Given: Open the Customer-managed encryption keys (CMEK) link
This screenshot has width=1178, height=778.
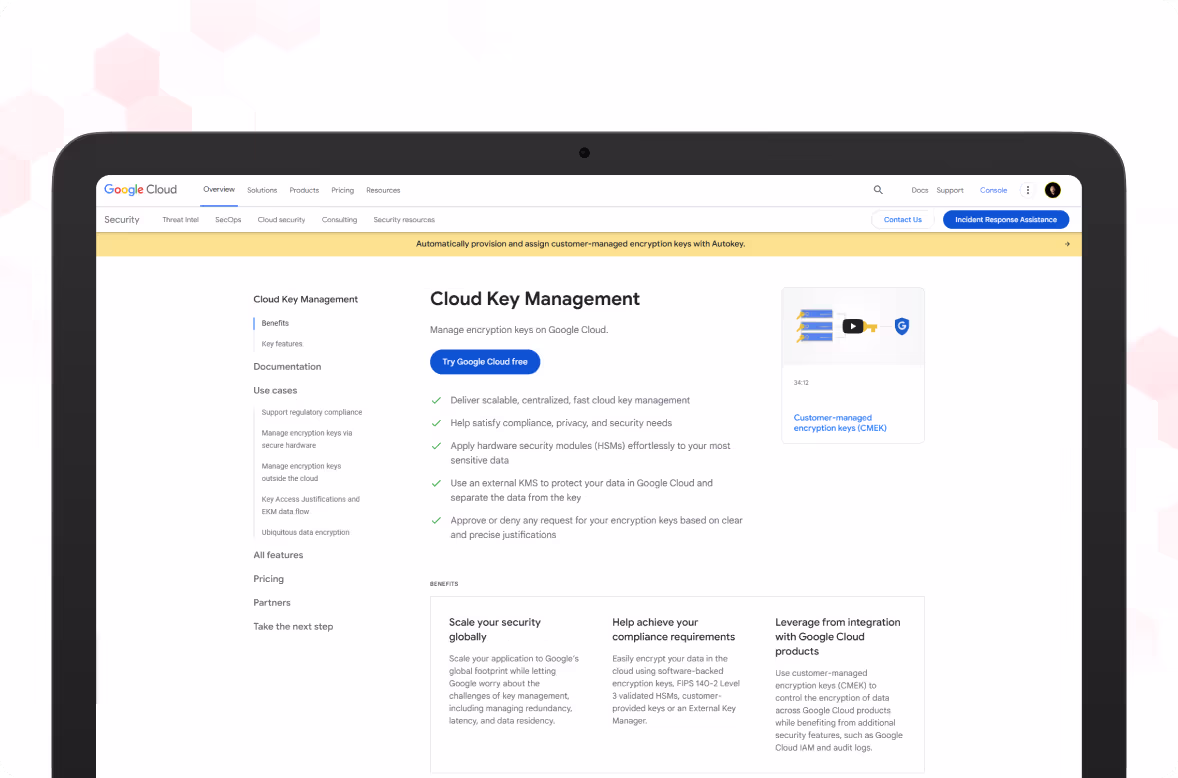Looking at the screenshot, I should (x=840, y=423).
